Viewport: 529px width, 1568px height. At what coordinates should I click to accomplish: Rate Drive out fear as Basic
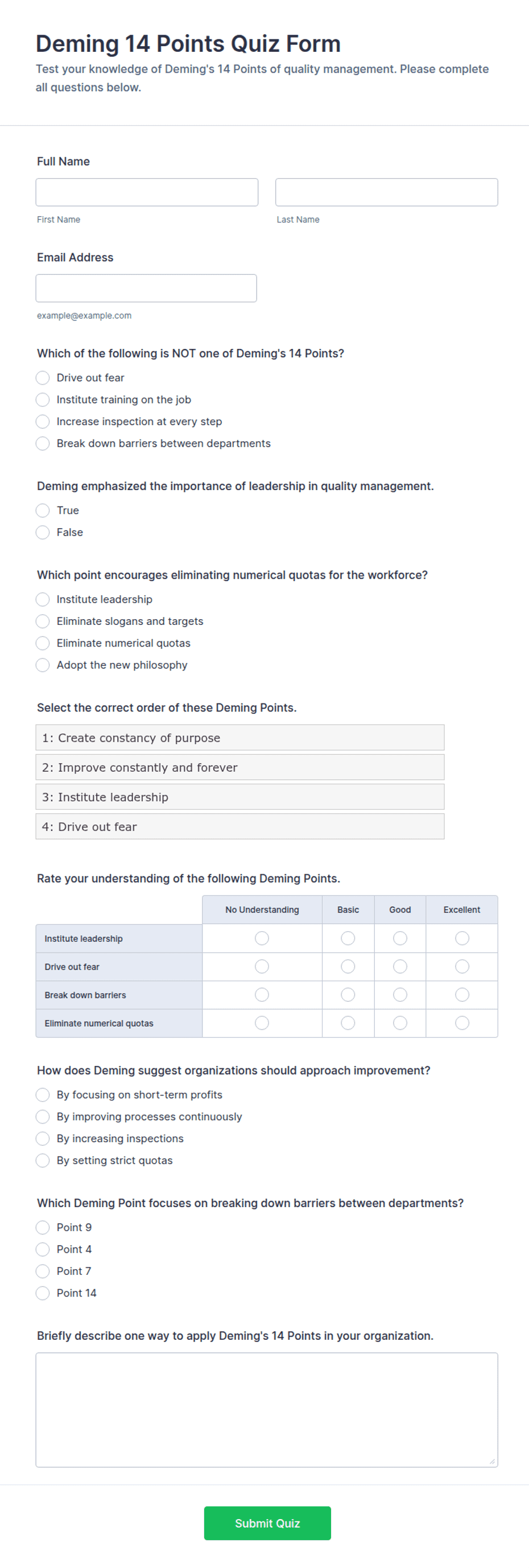click(x=348, y=966)
